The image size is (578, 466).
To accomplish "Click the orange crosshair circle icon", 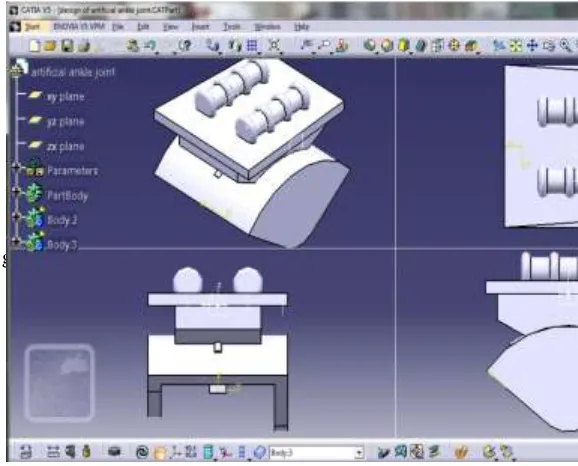I will point(454,46).
